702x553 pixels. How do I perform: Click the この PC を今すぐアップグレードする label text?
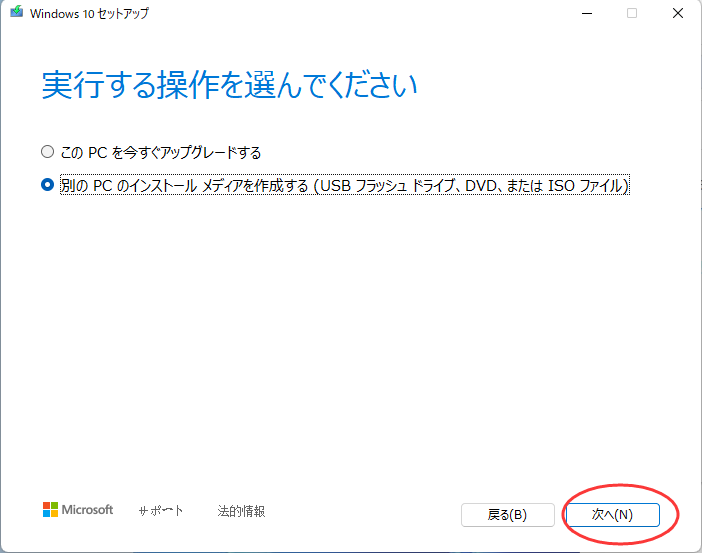coord(160,153)
